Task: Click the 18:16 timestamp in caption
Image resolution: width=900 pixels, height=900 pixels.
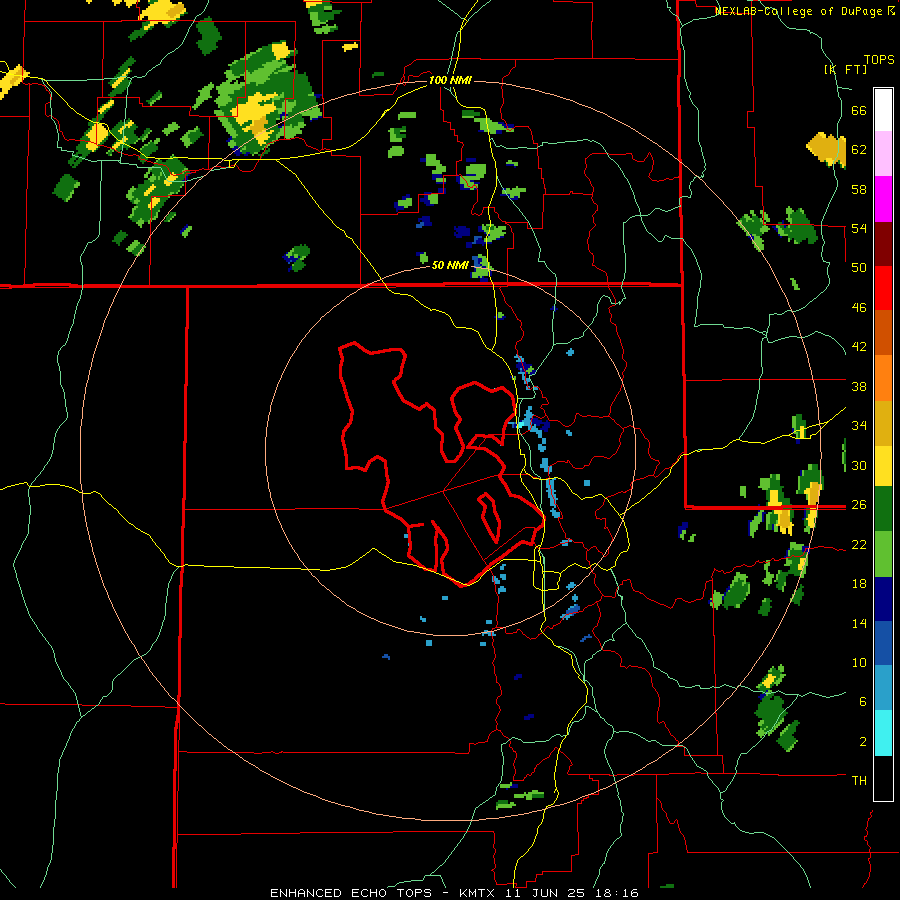Action: [619, 893]
